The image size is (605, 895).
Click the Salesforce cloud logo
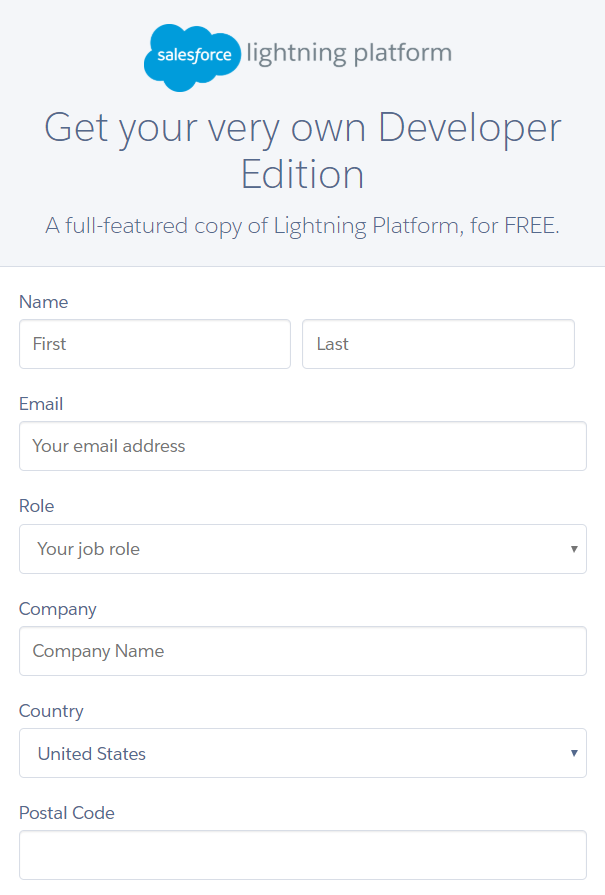pos(192,56)
